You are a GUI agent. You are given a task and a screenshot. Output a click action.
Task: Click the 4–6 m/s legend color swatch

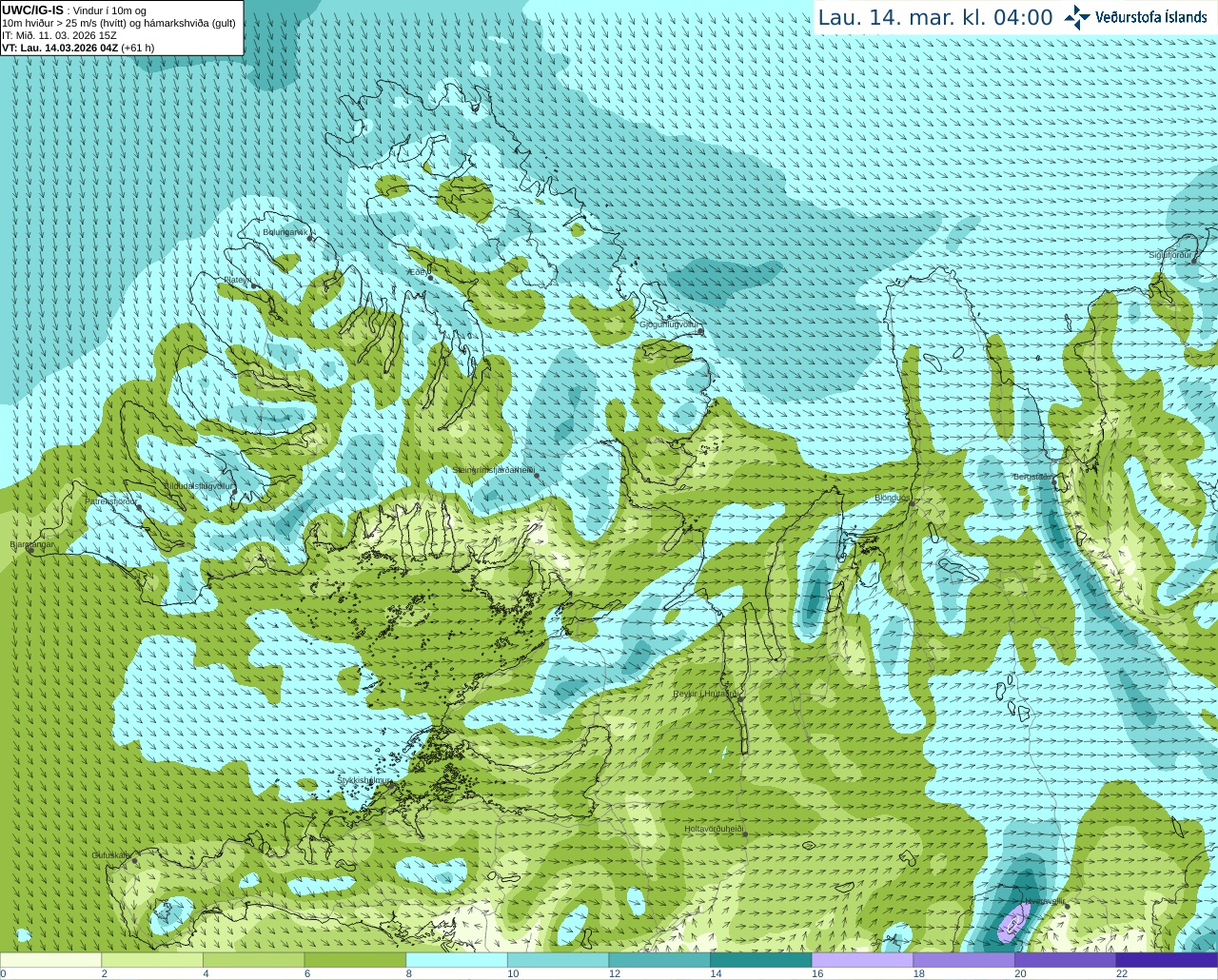tap(253, 960)
